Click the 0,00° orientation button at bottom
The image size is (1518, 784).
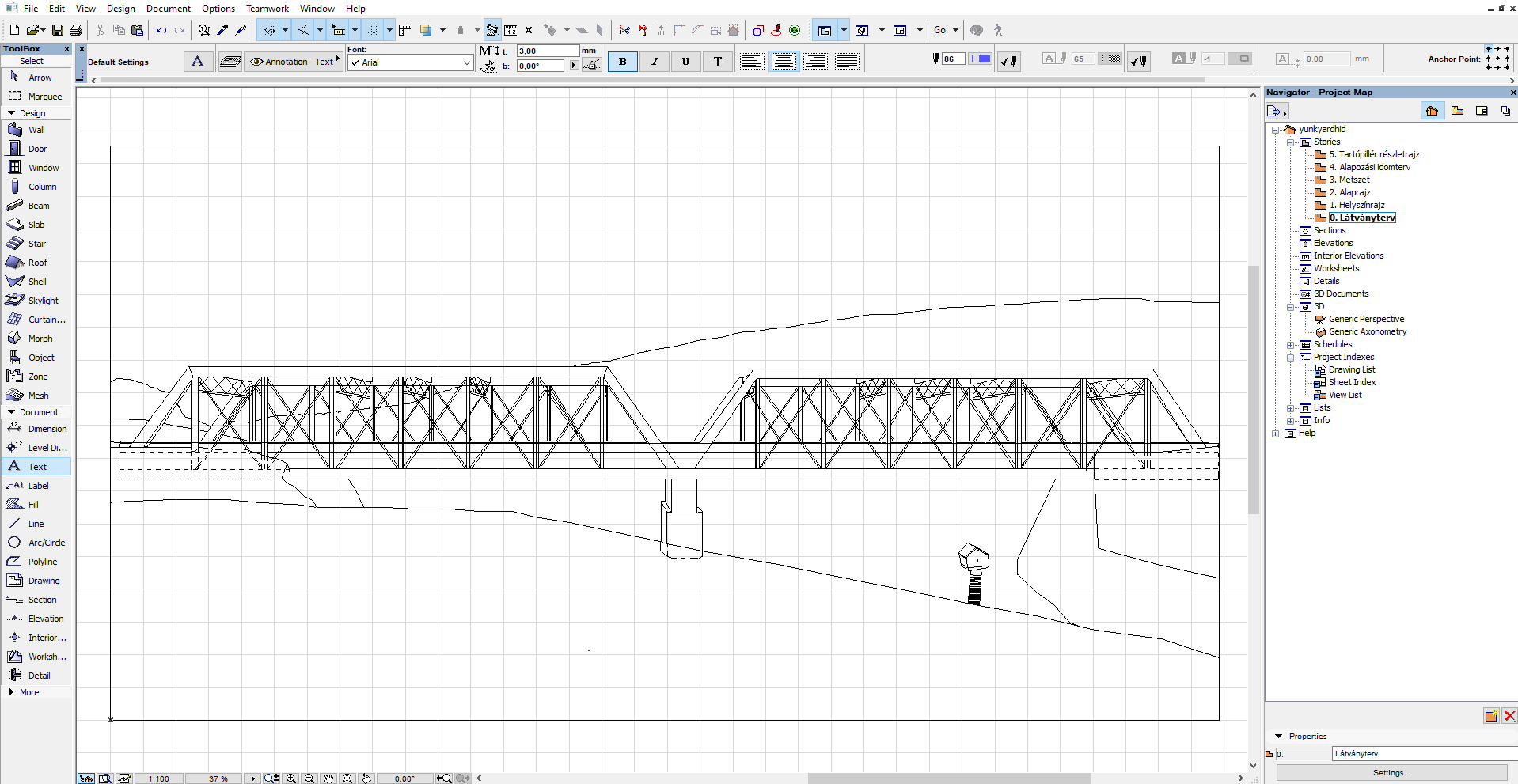point(404,778)
